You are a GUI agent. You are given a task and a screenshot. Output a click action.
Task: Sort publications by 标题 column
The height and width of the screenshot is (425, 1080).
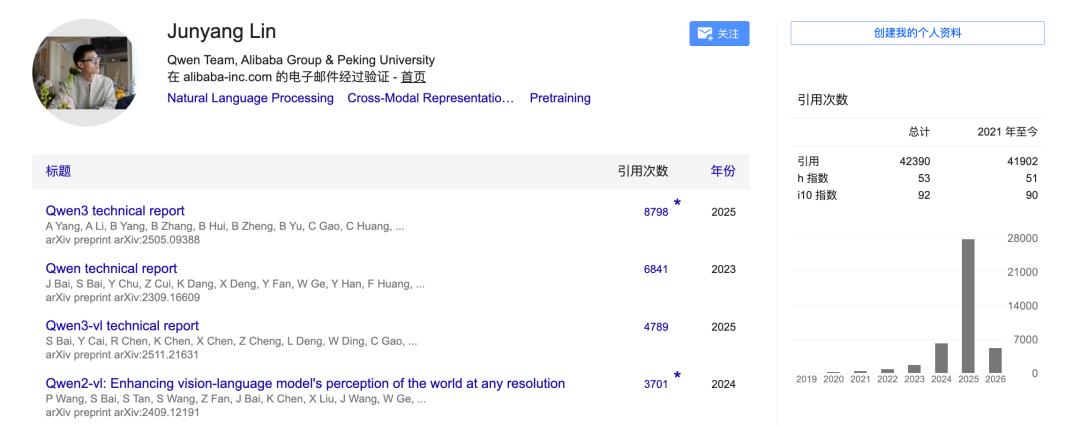click(x=58, y=171)
